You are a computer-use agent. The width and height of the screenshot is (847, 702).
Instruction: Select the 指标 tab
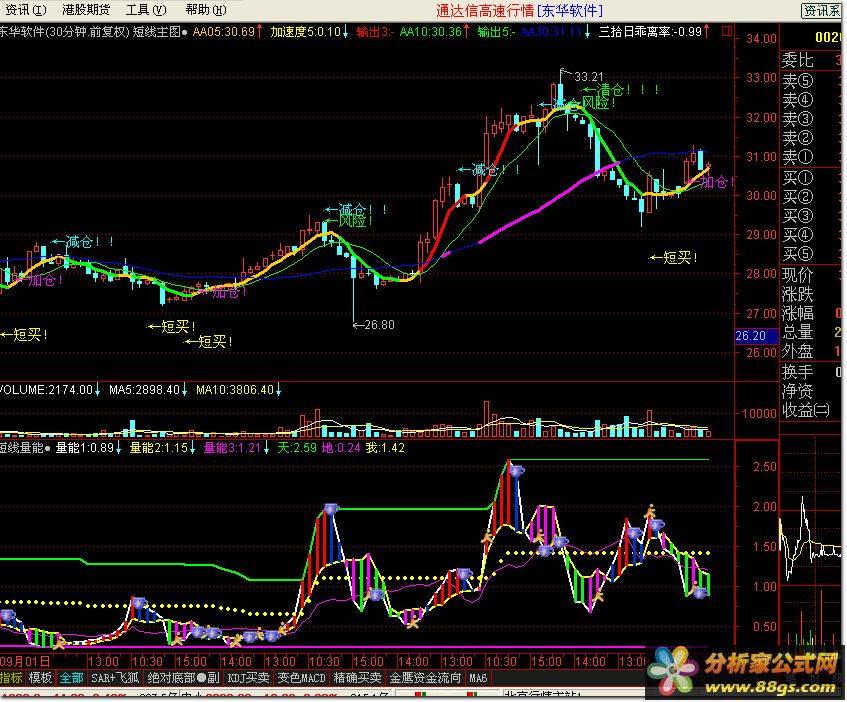[x=11, y=678]
